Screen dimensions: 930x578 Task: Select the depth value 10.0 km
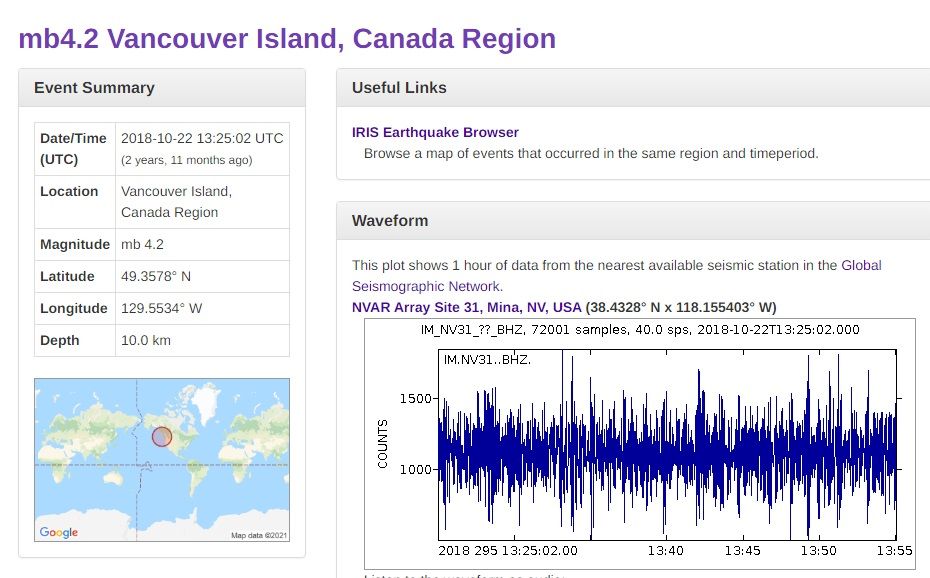[x=146, y=340]
